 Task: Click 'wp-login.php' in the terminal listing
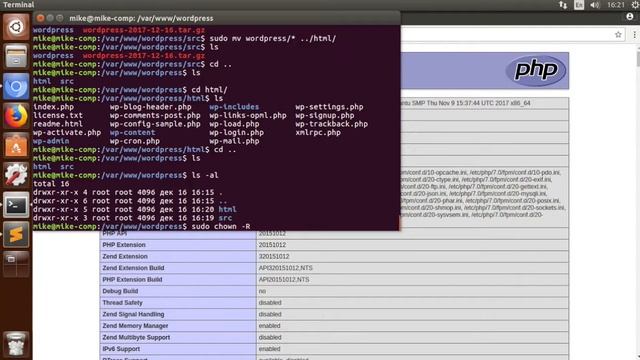pyautogui.click(x=236, y=133)
